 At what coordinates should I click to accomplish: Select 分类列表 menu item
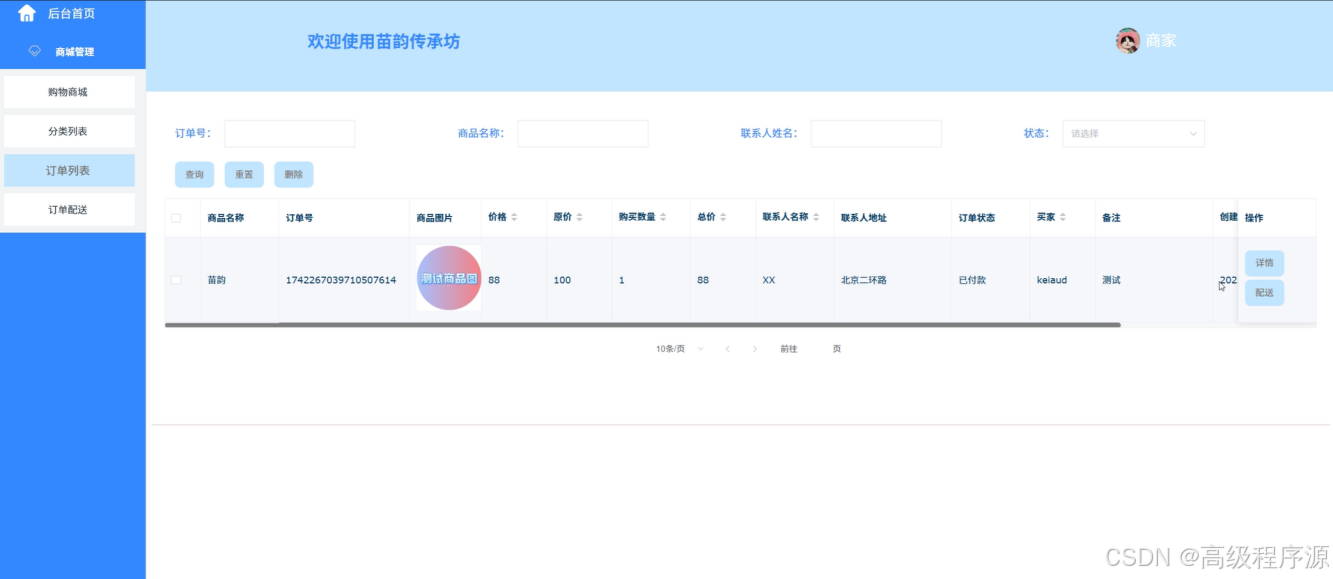[x=69, y=131]
